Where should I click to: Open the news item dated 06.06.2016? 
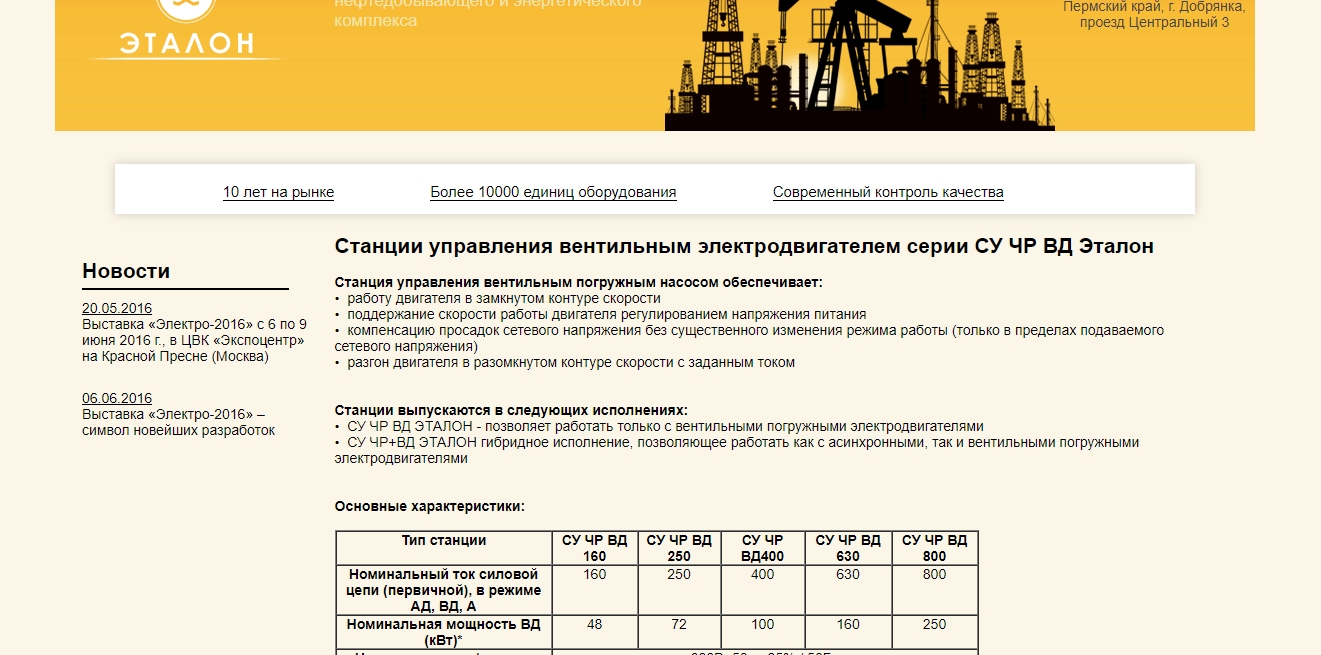click(117, 398)
